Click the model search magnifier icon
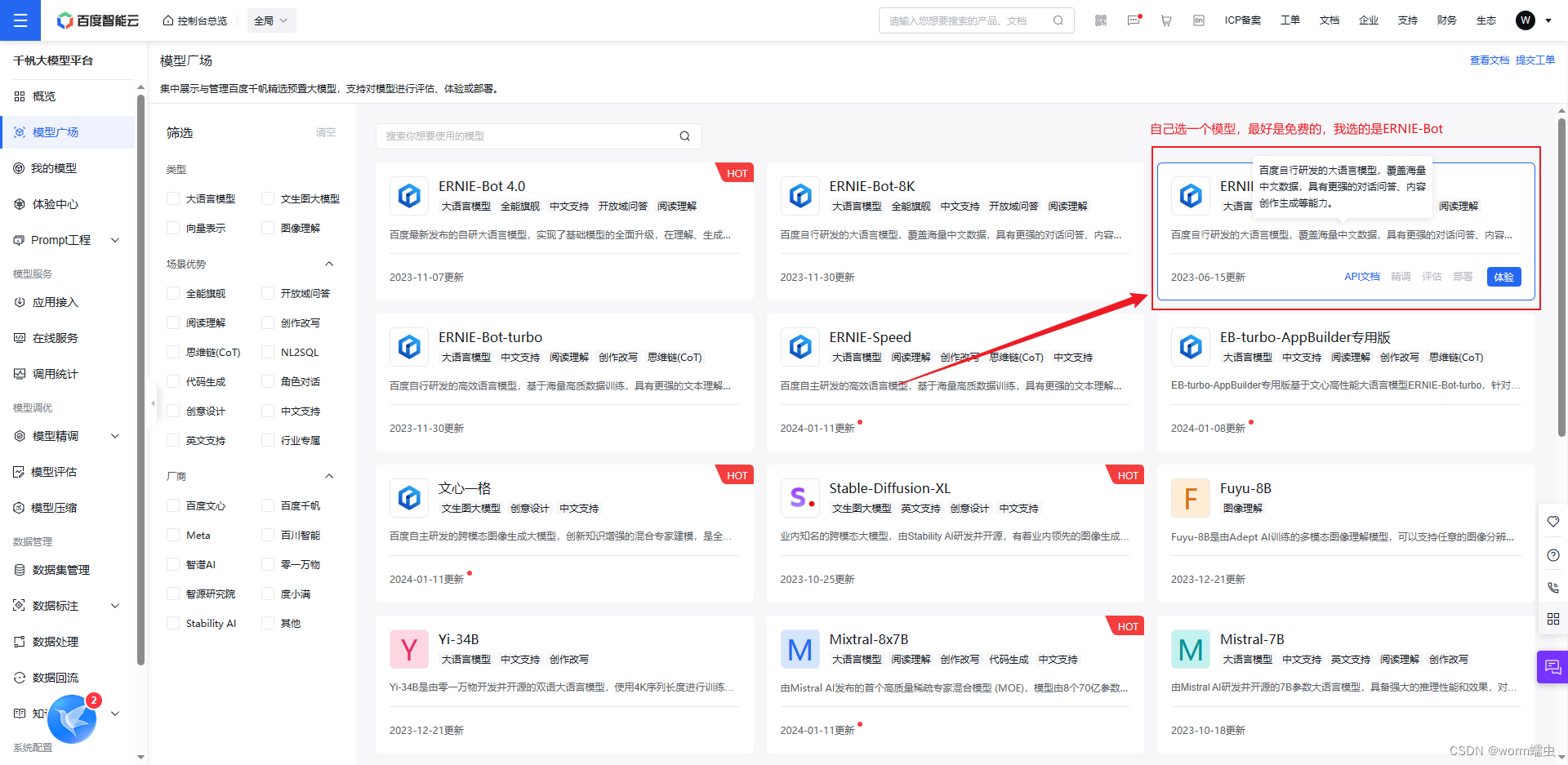The width and height of the screenshot is (1568, 765). point(684,136)
